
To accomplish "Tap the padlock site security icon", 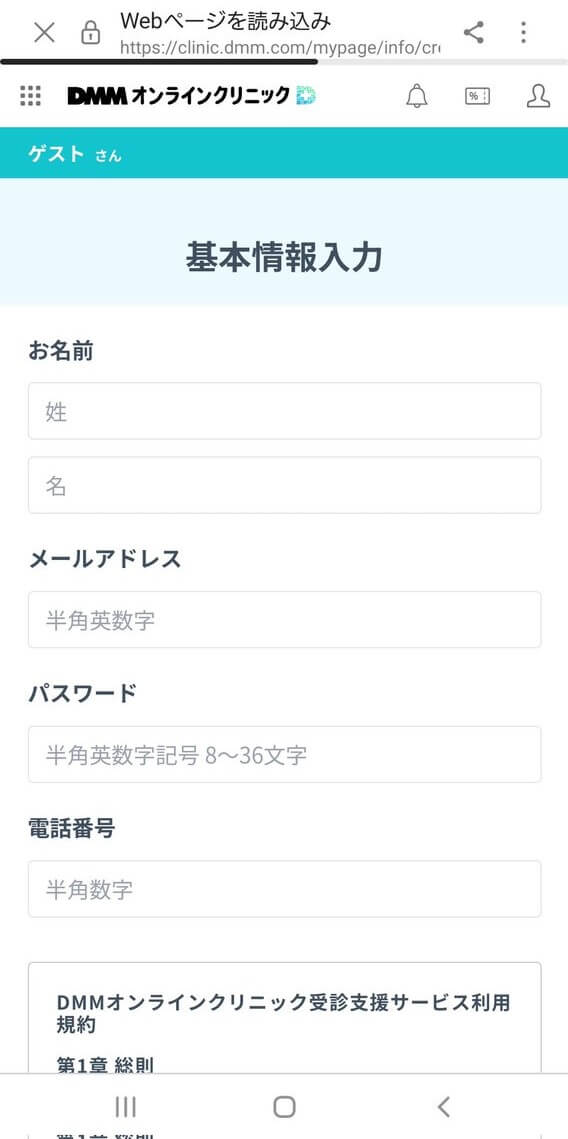I will [91, 32].
